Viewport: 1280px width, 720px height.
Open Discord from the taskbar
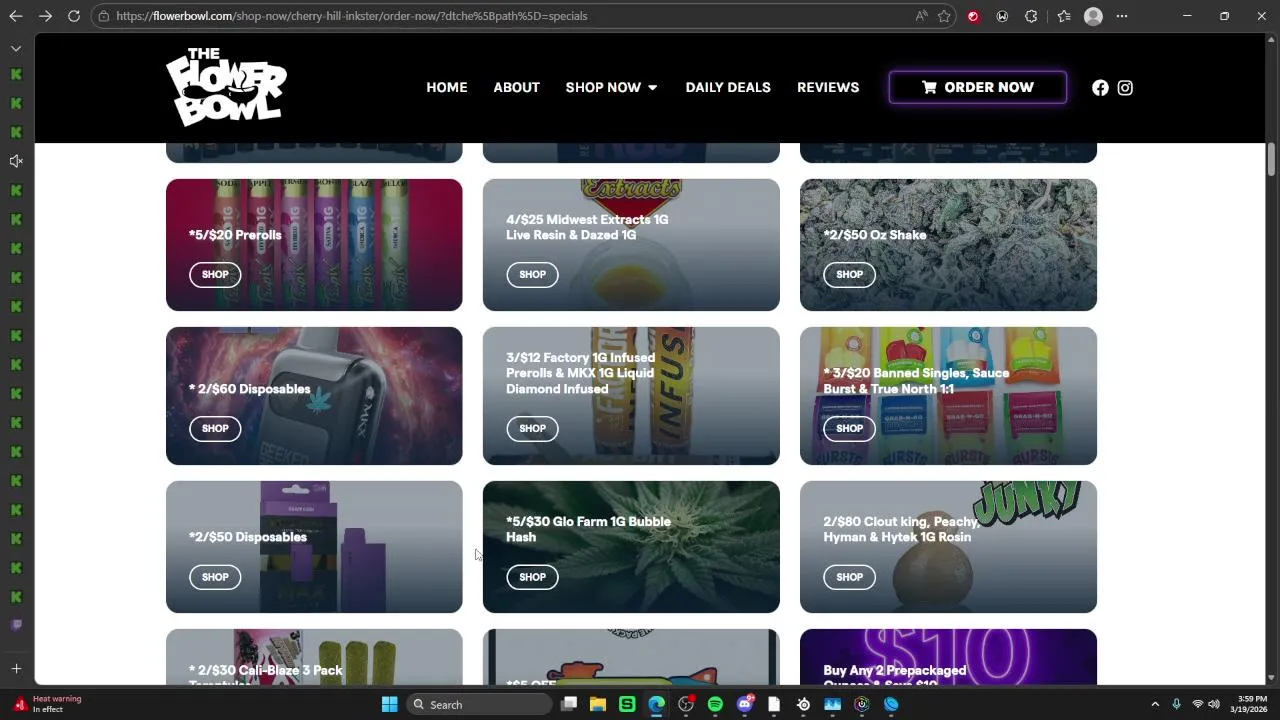pos(745,704)
